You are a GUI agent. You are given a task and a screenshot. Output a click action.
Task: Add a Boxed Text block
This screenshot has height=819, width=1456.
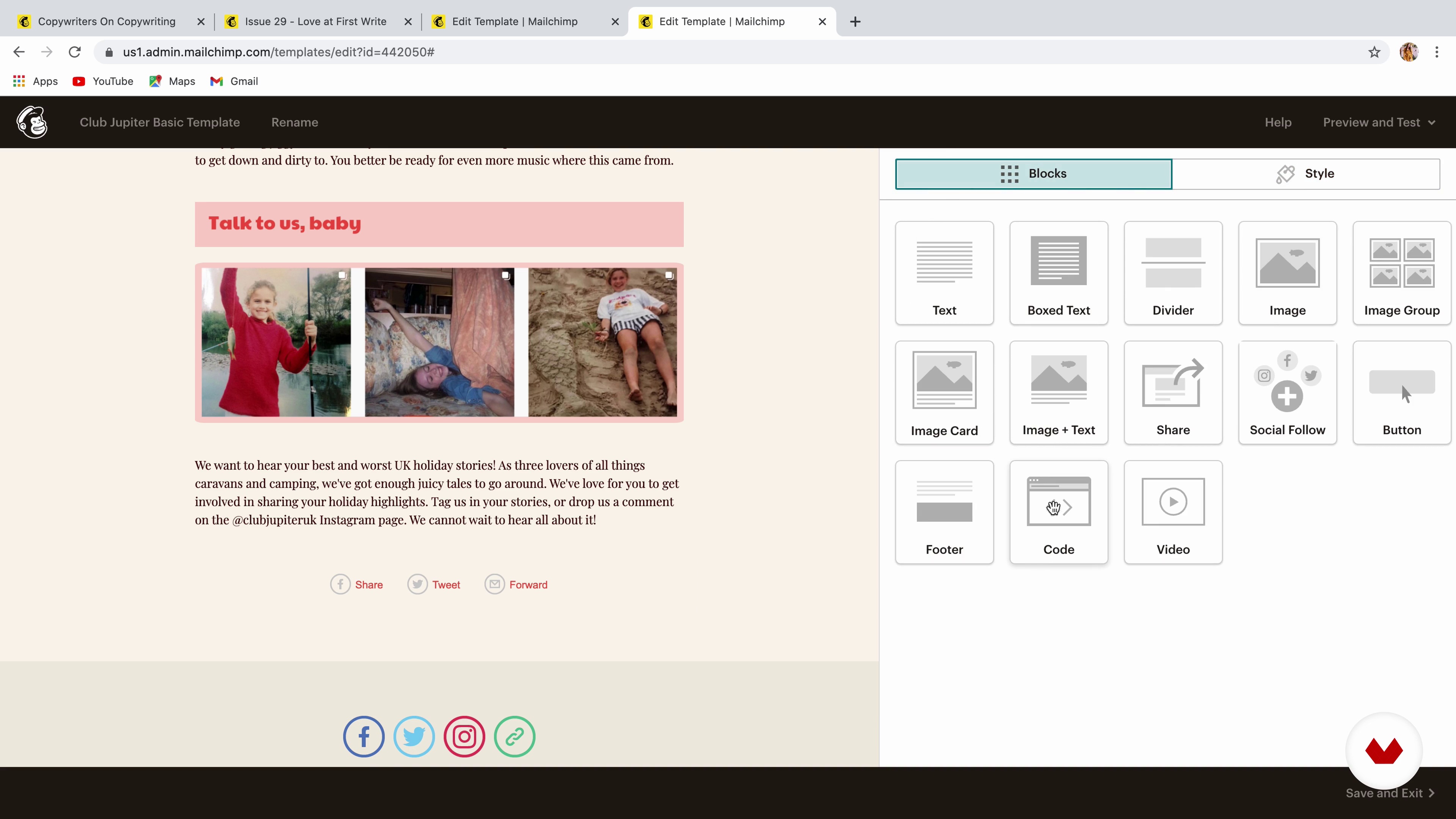1059,273
